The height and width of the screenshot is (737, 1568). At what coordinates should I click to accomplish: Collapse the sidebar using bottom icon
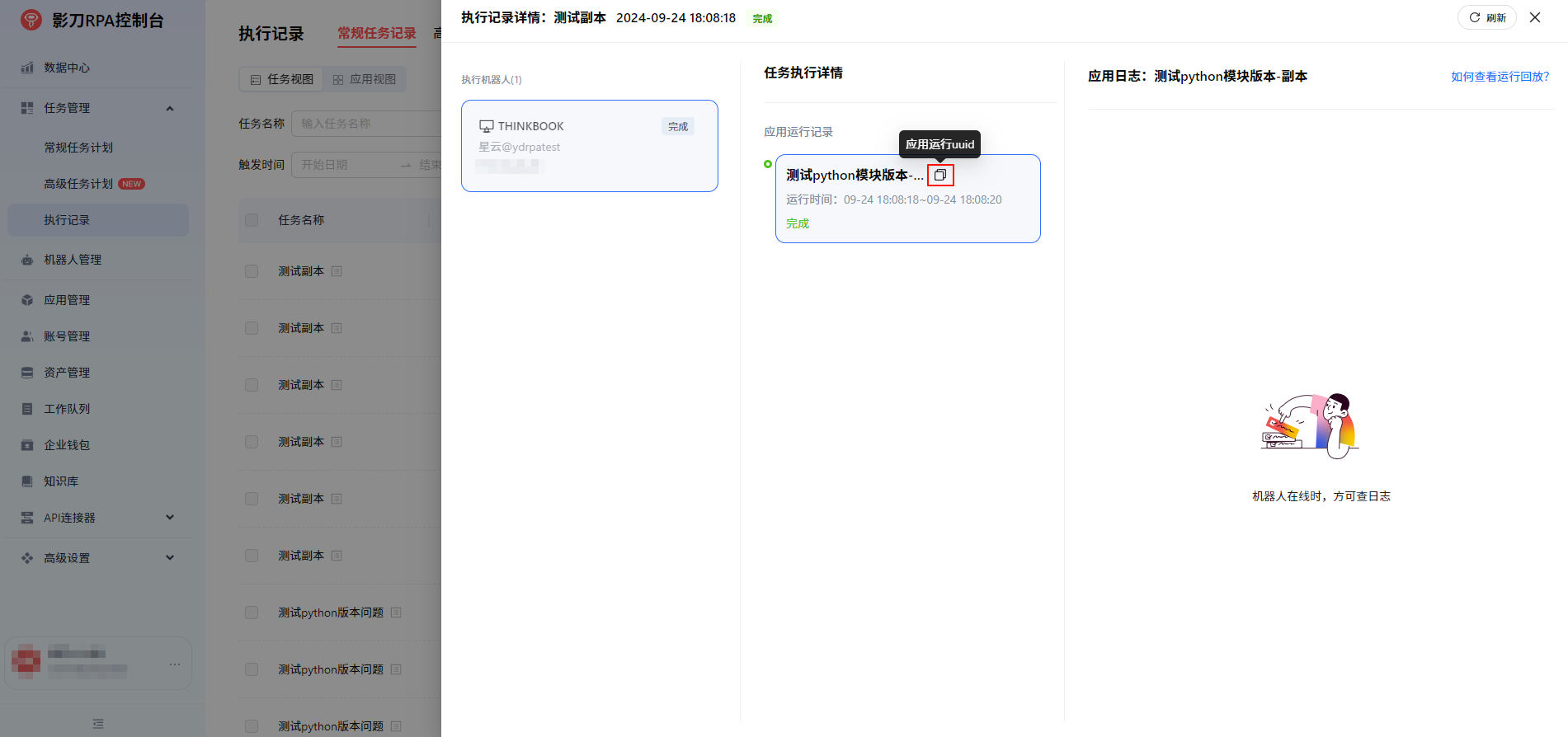click(98, 724)
